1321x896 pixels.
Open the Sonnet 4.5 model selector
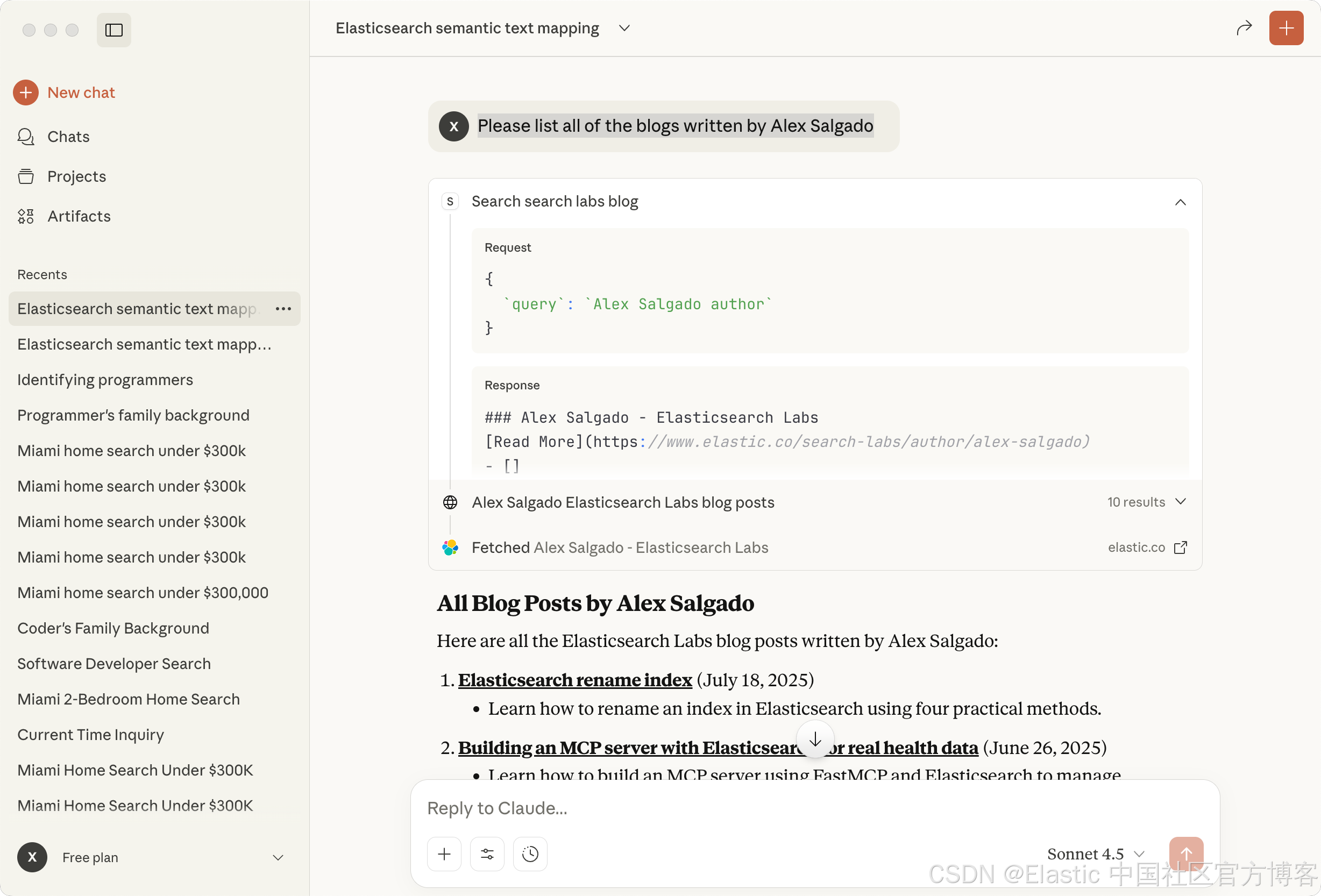click(x=1095, y=854)
